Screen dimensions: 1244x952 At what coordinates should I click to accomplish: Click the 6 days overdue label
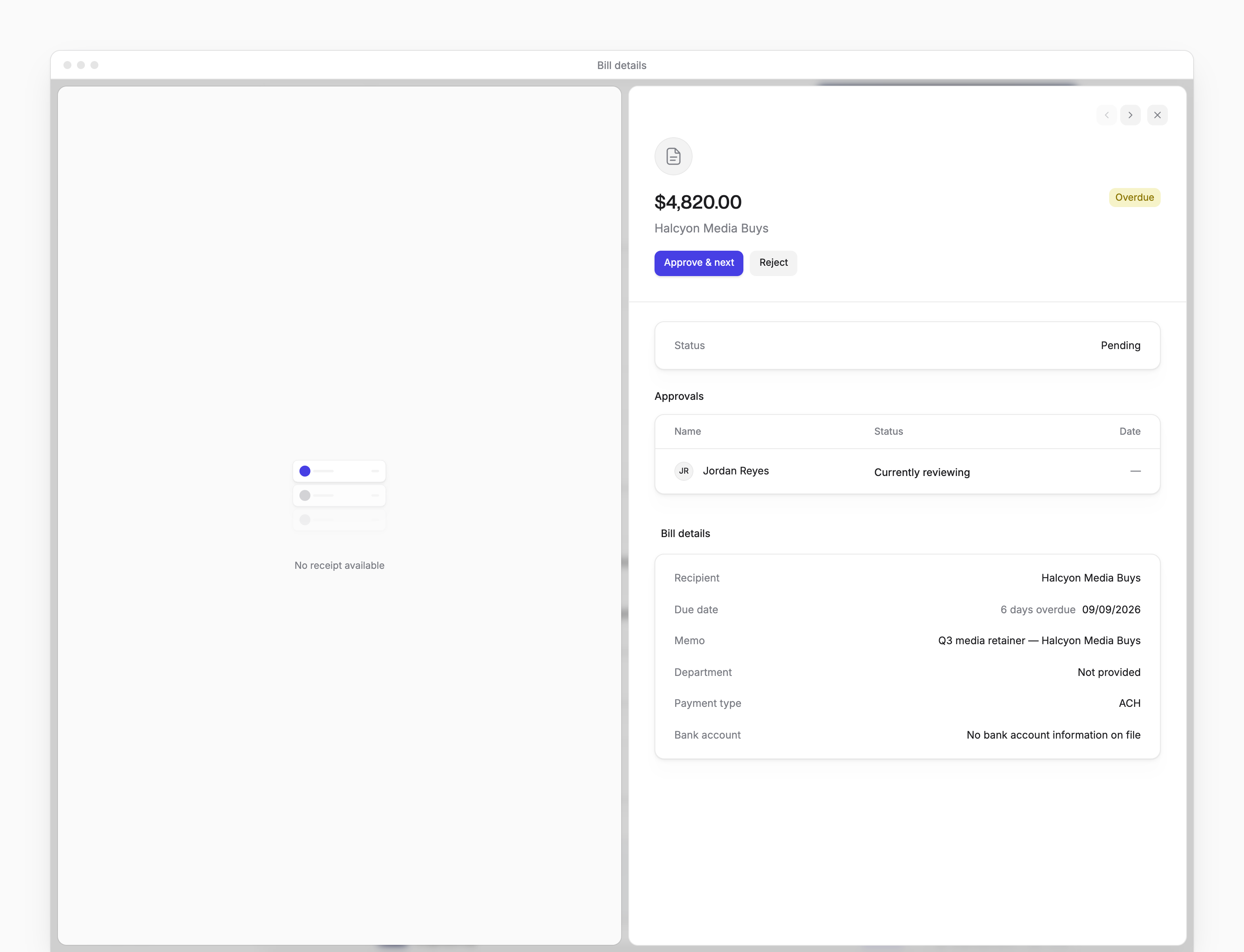[x=1038, y=610]
